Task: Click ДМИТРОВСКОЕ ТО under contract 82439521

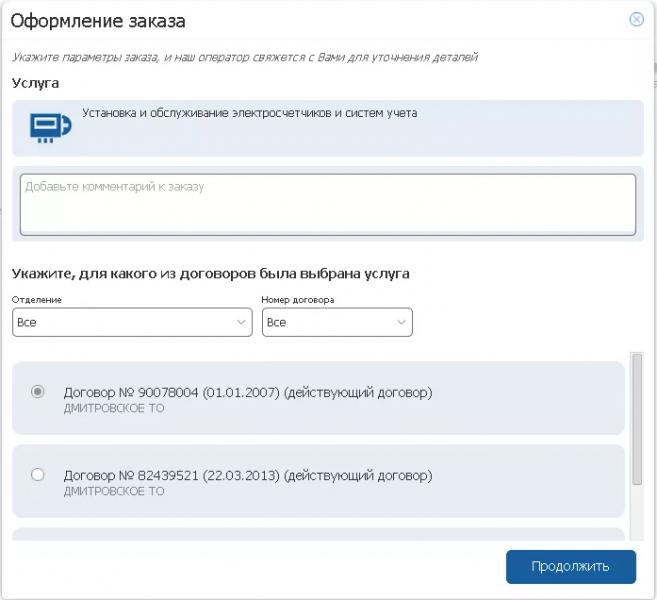Action: tap(114, 491)
